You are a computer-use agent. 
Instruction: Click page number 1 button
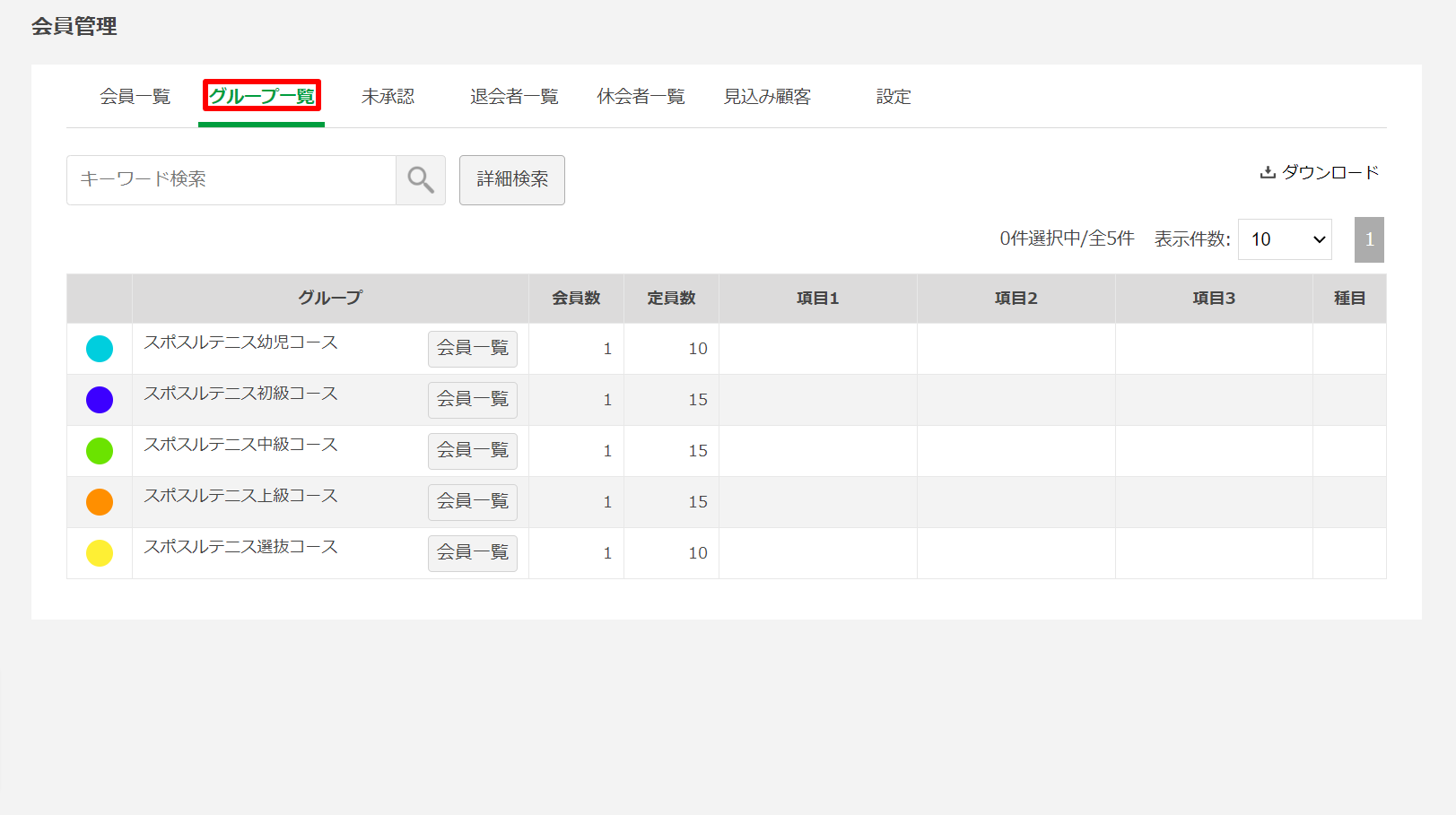pos(1369,239)
